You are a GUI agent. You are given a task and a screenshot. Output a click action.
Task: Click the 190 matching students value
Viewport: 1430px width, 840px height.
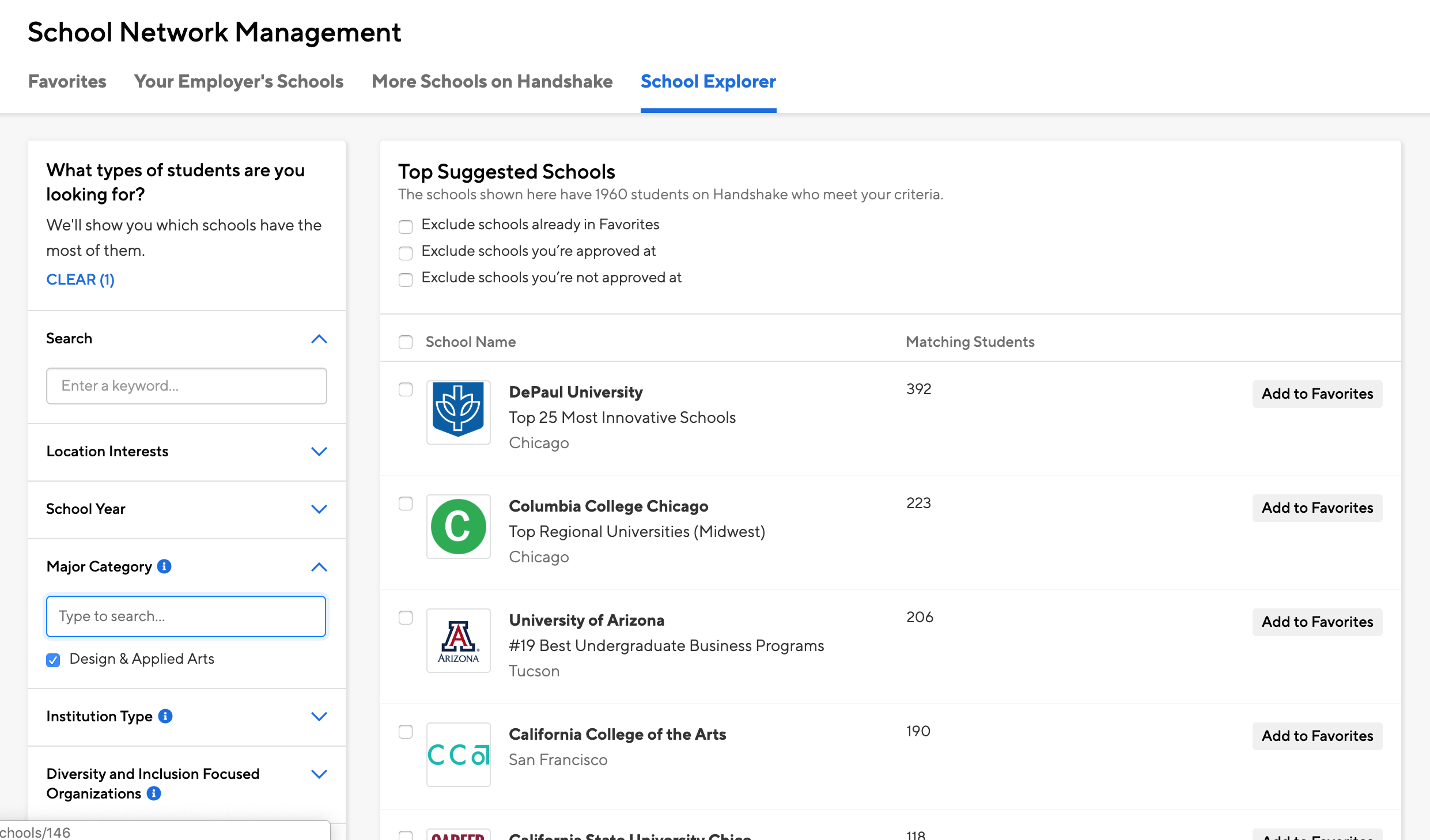[918, 731]
